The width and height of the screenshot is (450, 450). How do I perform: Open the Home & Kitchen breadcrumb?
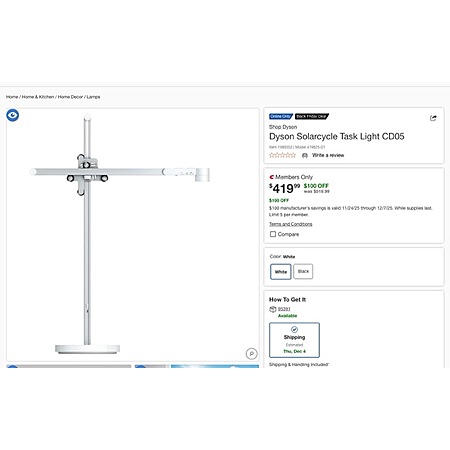pyautogui.click(x=38, y=97)
